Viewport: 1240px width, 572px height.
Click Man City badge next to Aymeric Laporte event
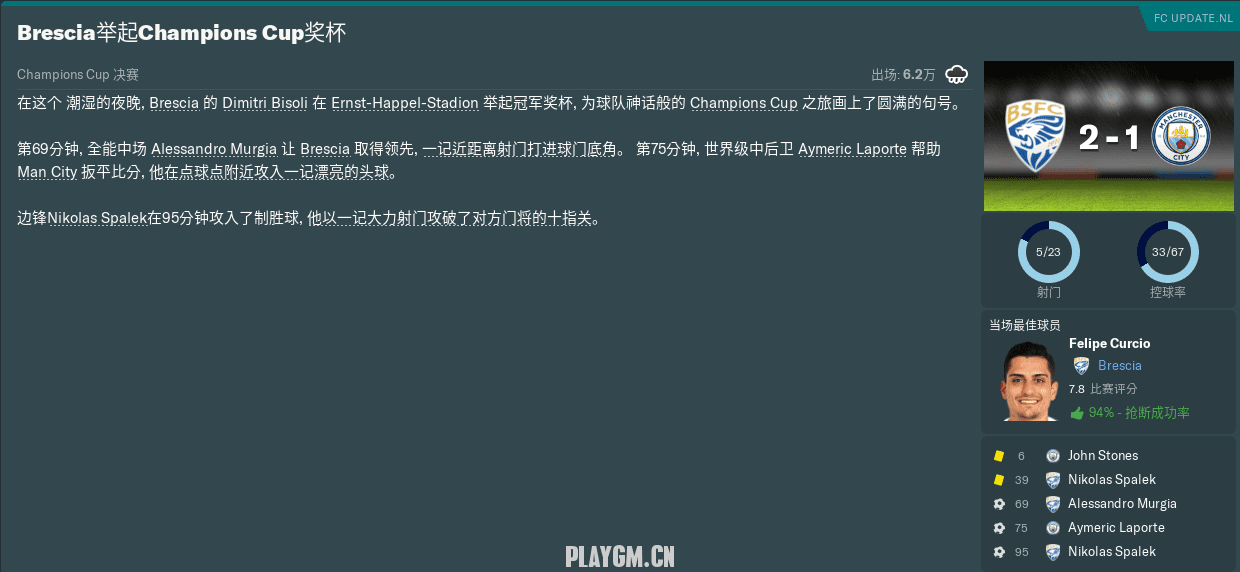(1052, 528)
